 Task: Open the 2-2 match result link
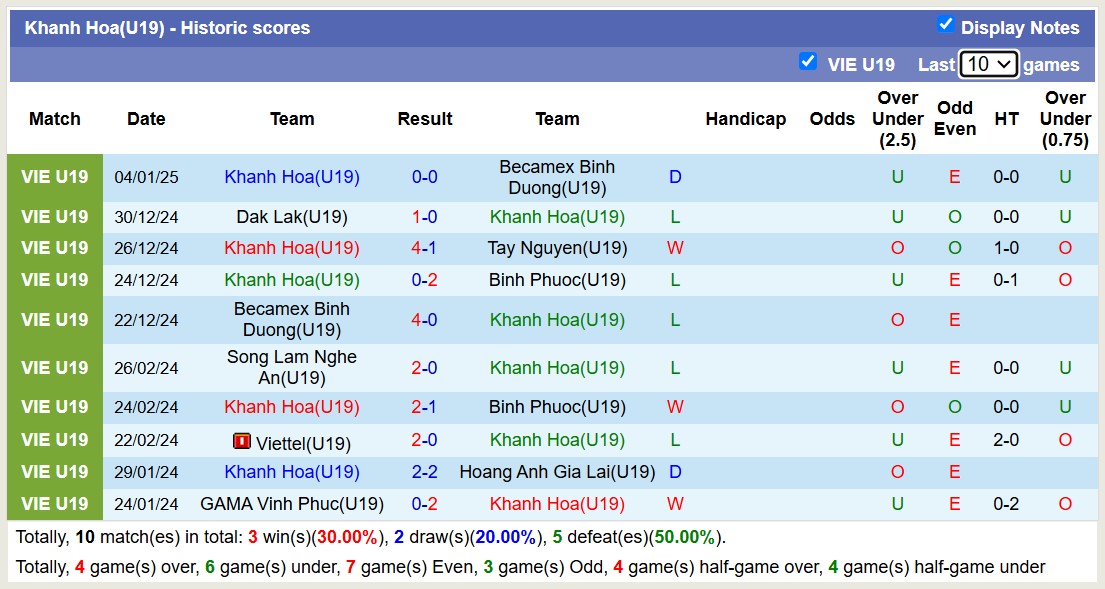(x=425, y=472)
